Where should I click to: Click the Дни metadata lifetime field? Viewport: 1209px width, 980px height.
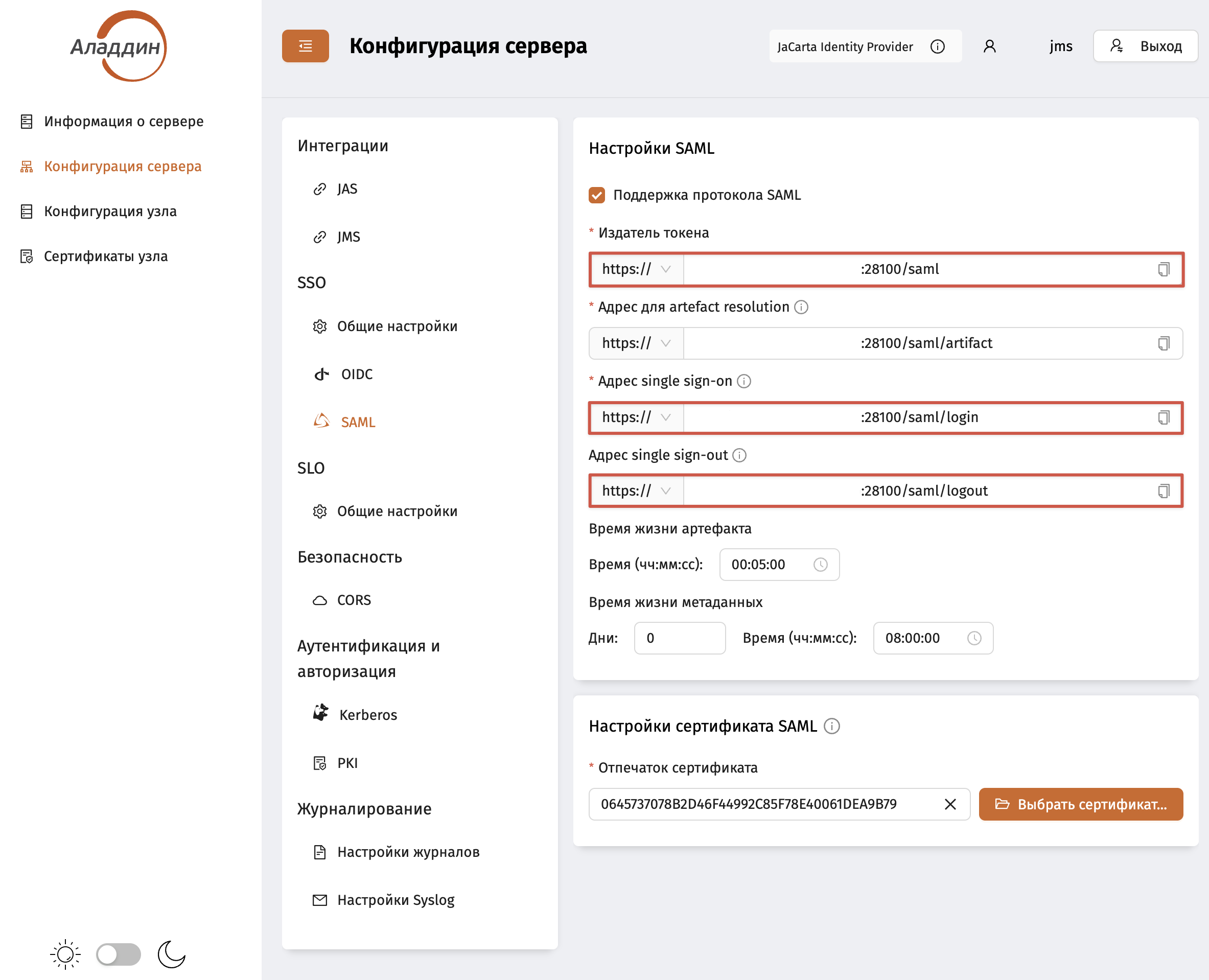coord(680,639)
